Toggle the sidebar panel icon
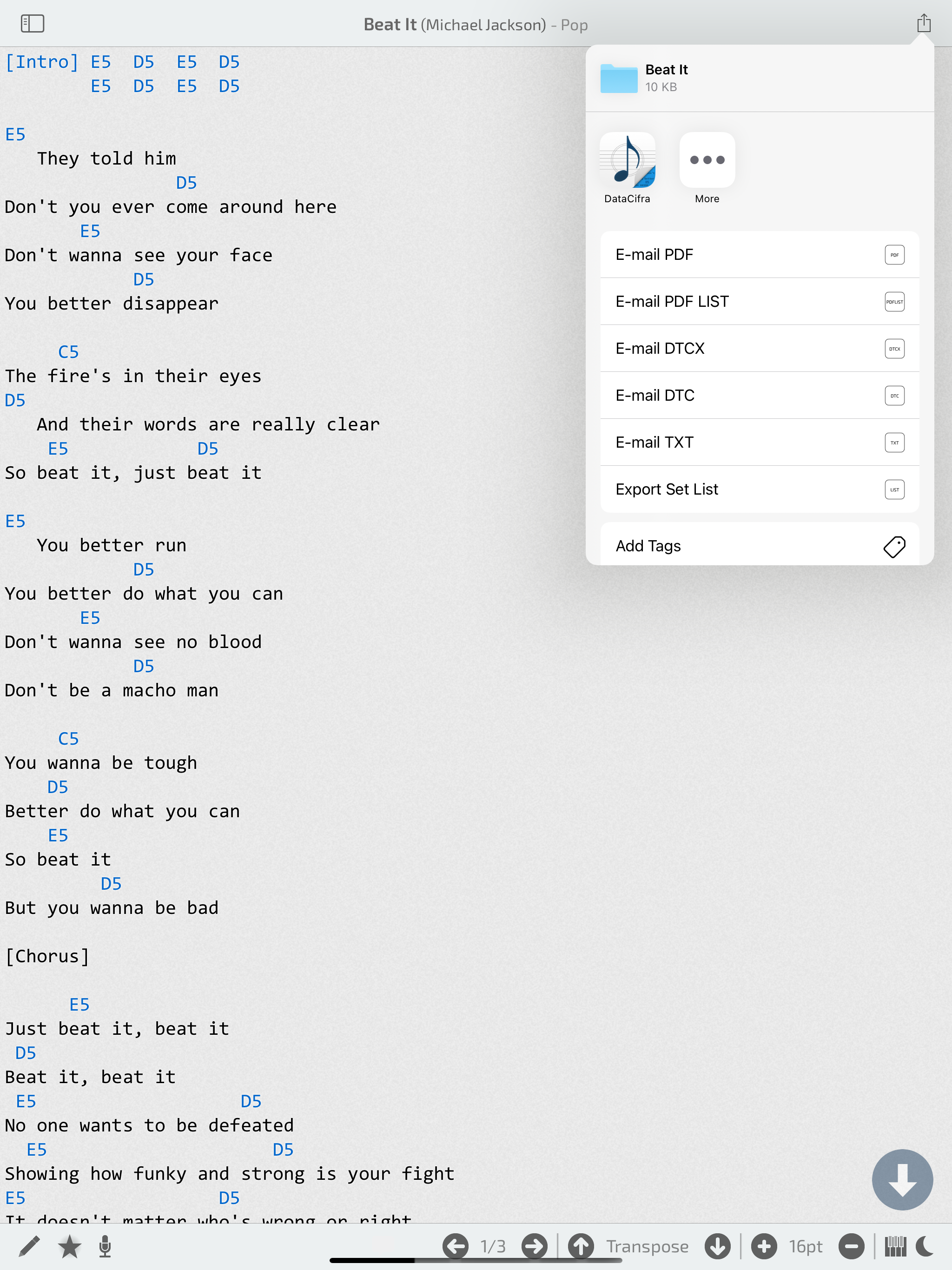This screenshot has width=952, height=1270. coord(32,24)
